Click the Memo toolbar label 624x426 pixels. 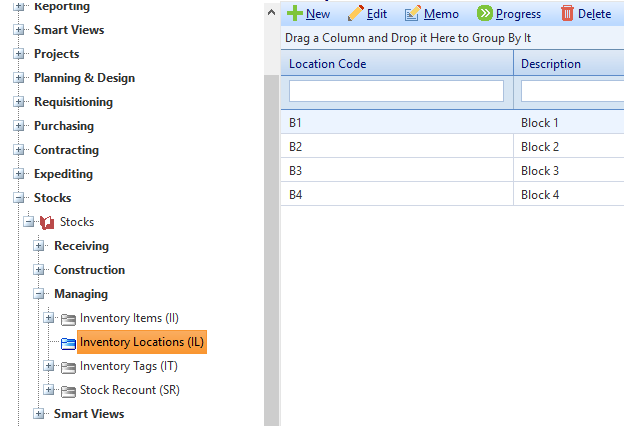(441, 14)
